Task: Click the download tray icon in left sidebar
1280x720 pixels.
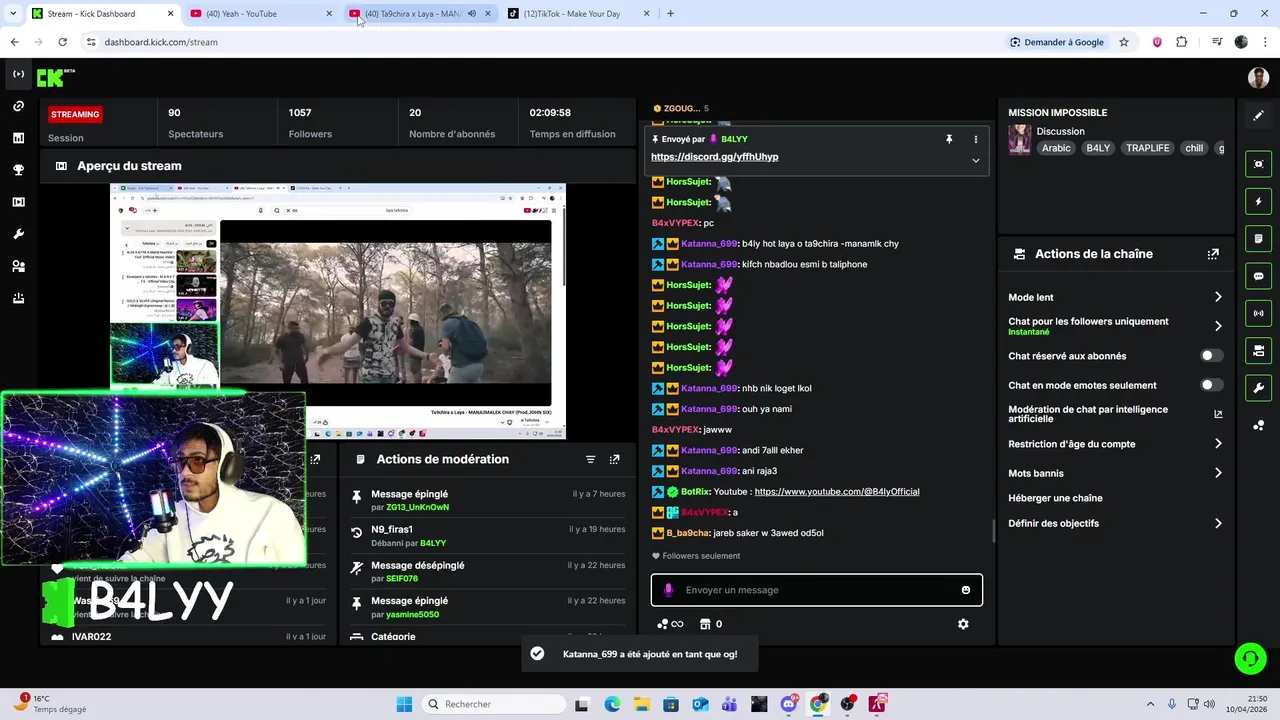Action: [x=18, y=298]
